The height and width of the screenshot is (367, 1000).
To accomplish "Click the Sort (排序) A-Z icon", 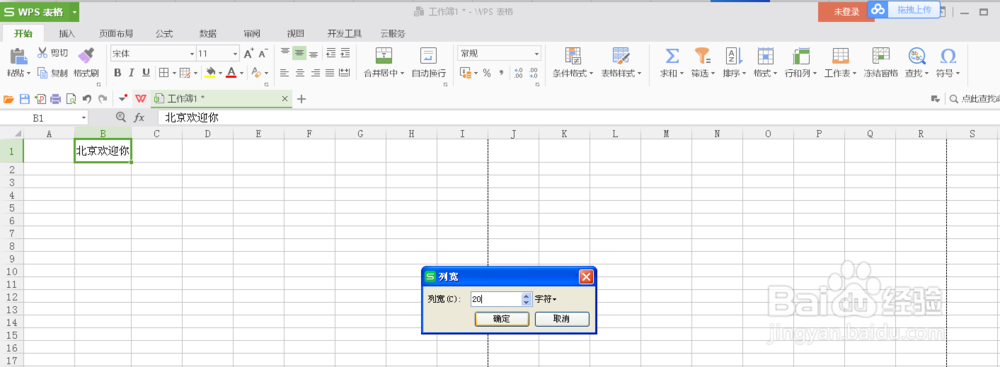I will [734, 56].
